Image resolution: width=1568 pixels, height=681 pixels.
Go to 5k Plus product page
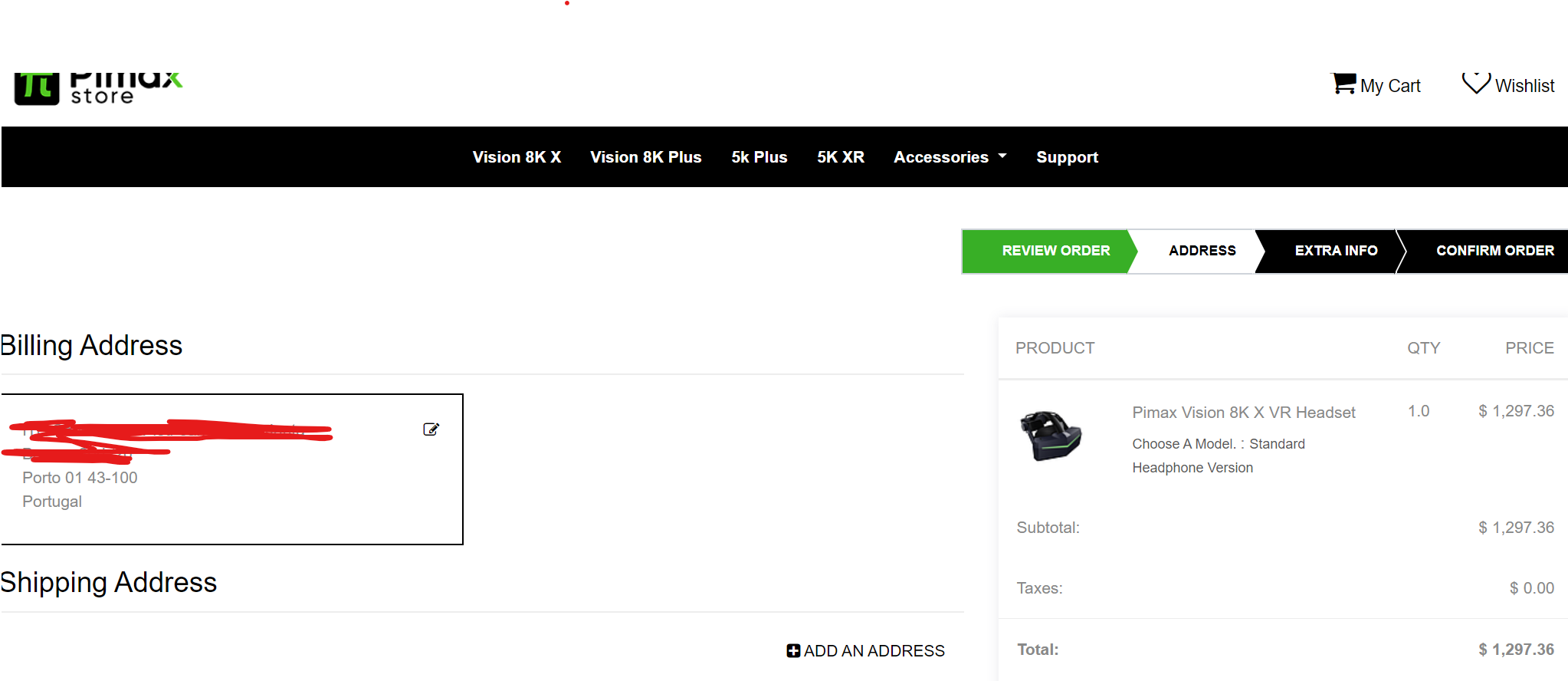pyautogui.click(x=759, y=157)
